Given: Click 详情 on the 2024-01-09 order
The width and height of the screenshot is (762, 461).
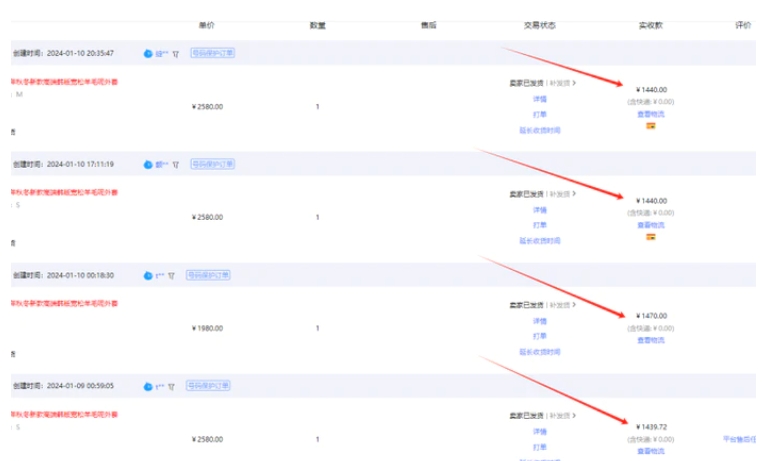Looking at the screenshot, I should tap(539, 431).
